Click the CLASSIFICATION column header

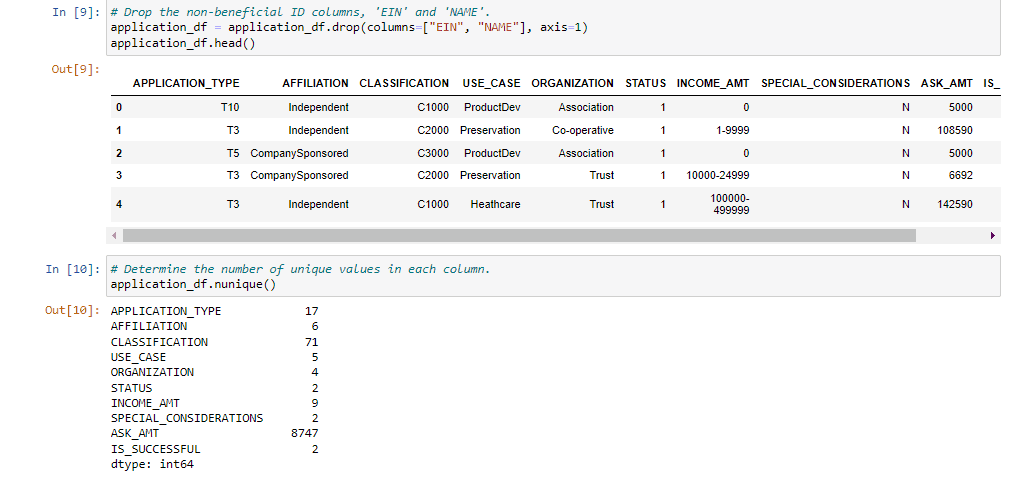point(404,83)
